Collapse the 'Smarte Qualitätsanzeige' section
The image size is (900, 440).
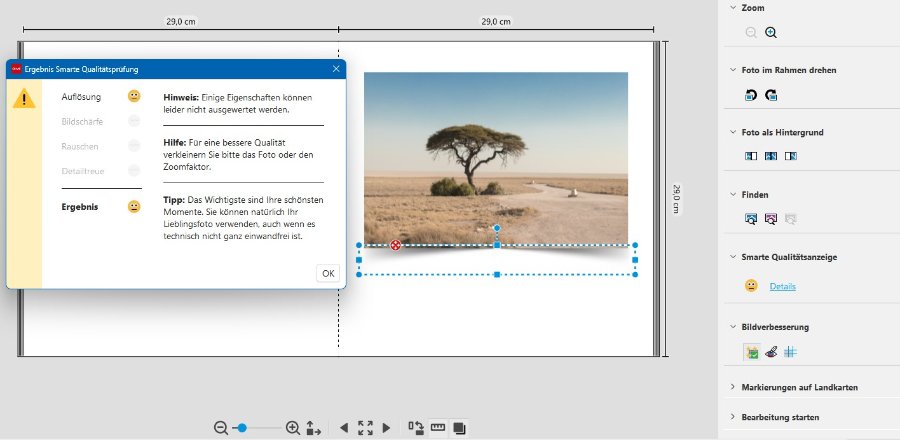point(789,257)
